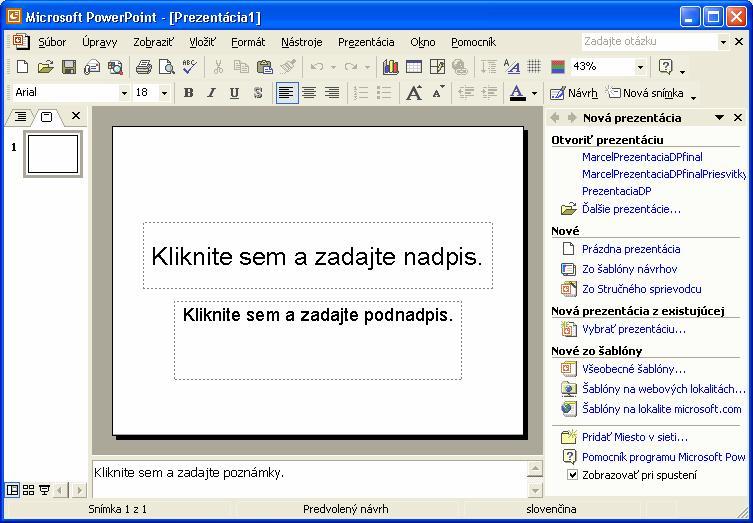Switch to Slide Sorter view icon
This screenshot has height=523, width=753.
(28, 490)
